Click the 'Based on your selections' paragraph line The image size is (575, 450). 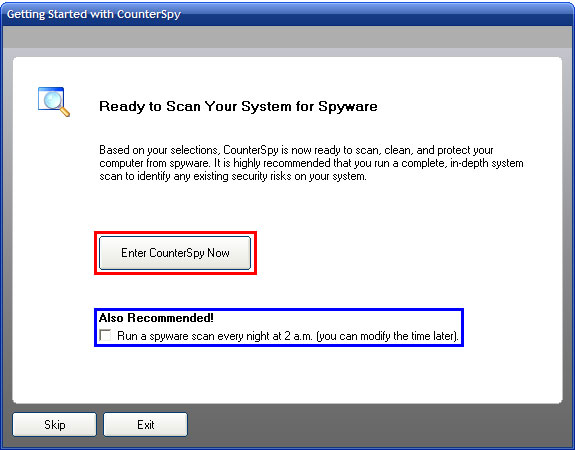pos(296,150)
